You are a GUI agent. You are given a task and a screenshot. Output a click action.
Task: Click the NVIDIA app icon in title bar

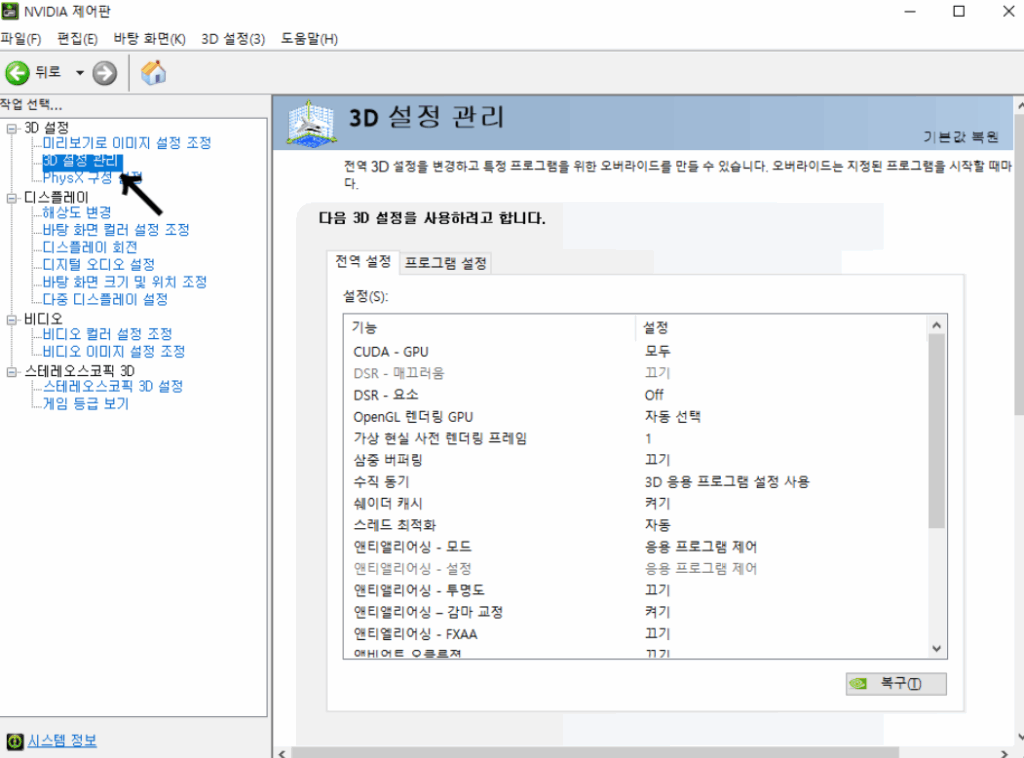10,11
